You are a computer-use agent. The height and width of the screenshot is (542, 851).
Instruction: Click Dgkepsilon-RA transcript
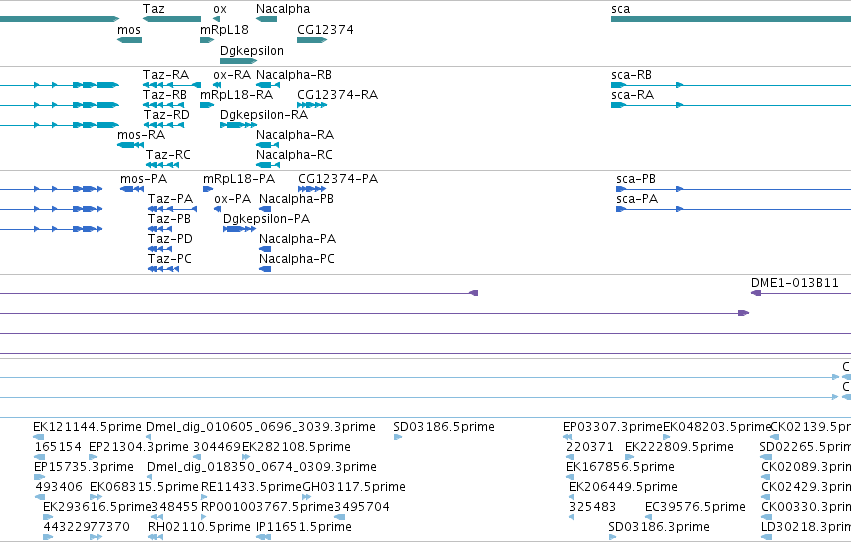pyautogui.click(x=238, y=125)
